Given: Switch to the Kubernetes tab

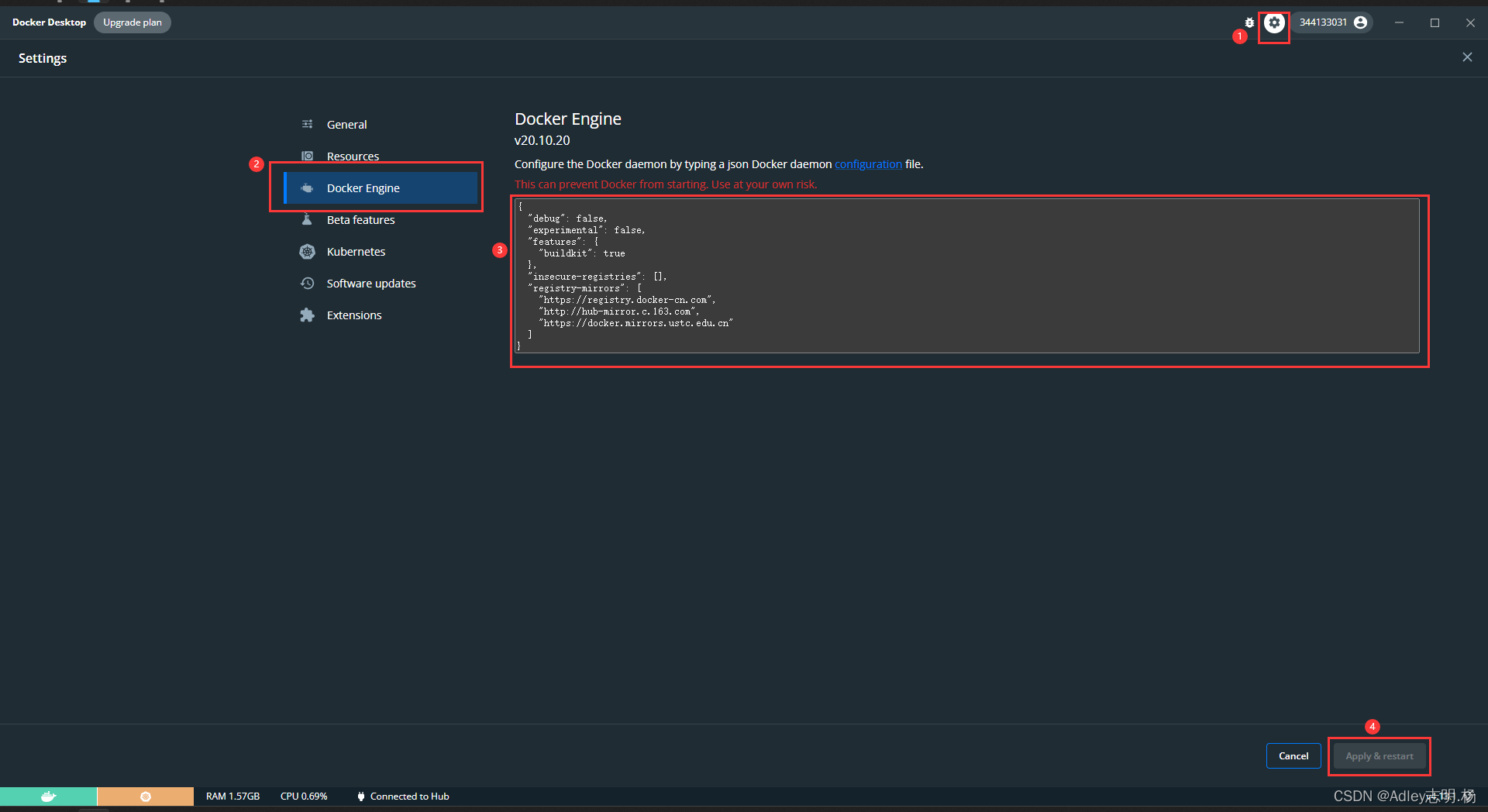Looking at the screenshot, I should (x=381, y=251).
